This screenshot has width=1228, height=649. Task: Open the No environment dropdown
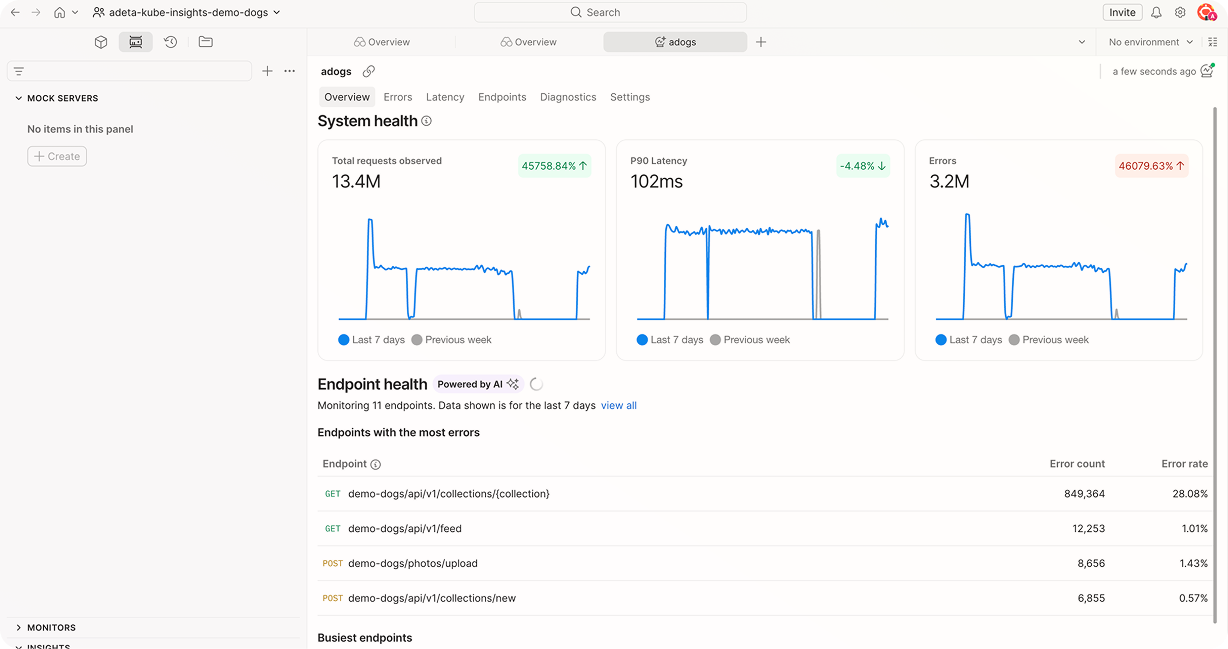click(1147, 41)
